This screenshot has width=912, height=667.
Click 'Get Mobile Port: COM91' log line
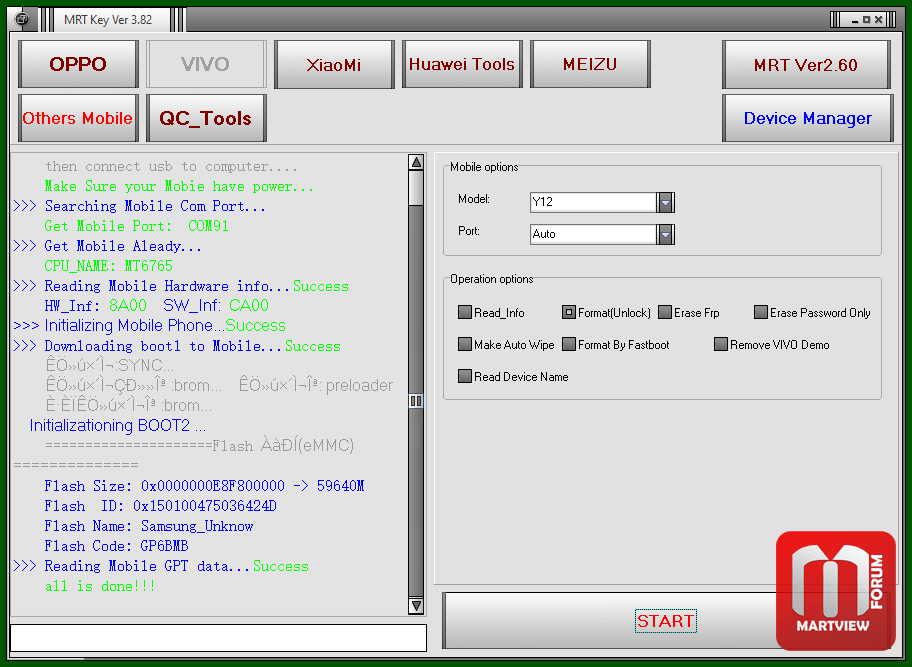coord(137,226)
